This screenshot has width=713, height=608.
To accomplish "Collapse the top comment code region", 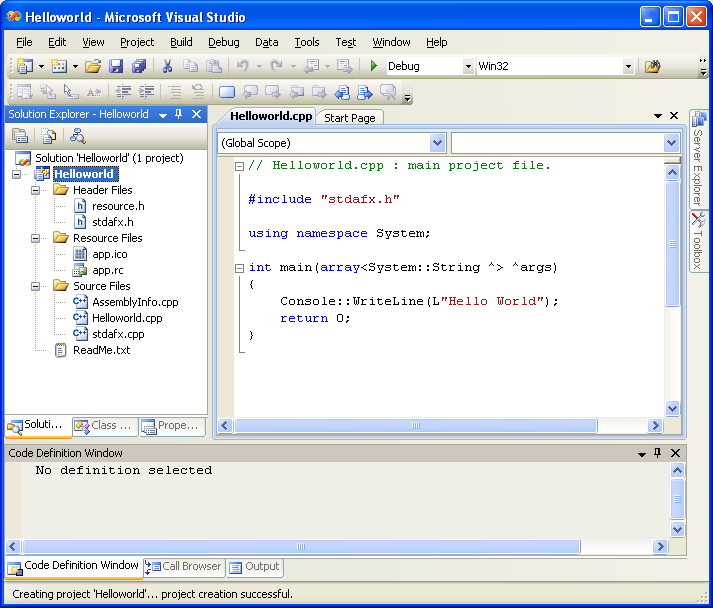I will point(239,166).
